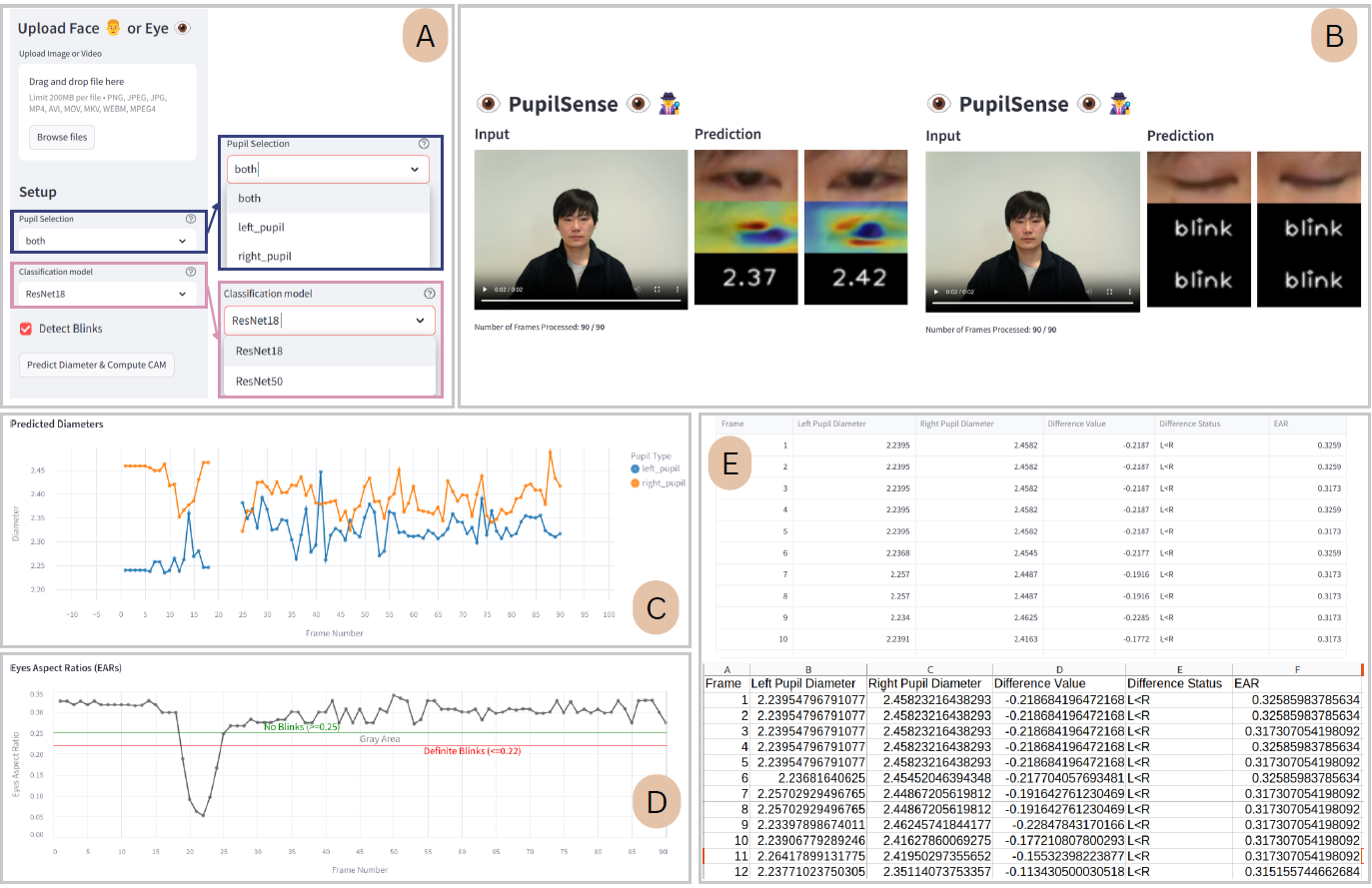The height and width of the screenshot is (888, 1372).
Task: Toggle right_pupil series in chart legend
Action: point(658,483)
